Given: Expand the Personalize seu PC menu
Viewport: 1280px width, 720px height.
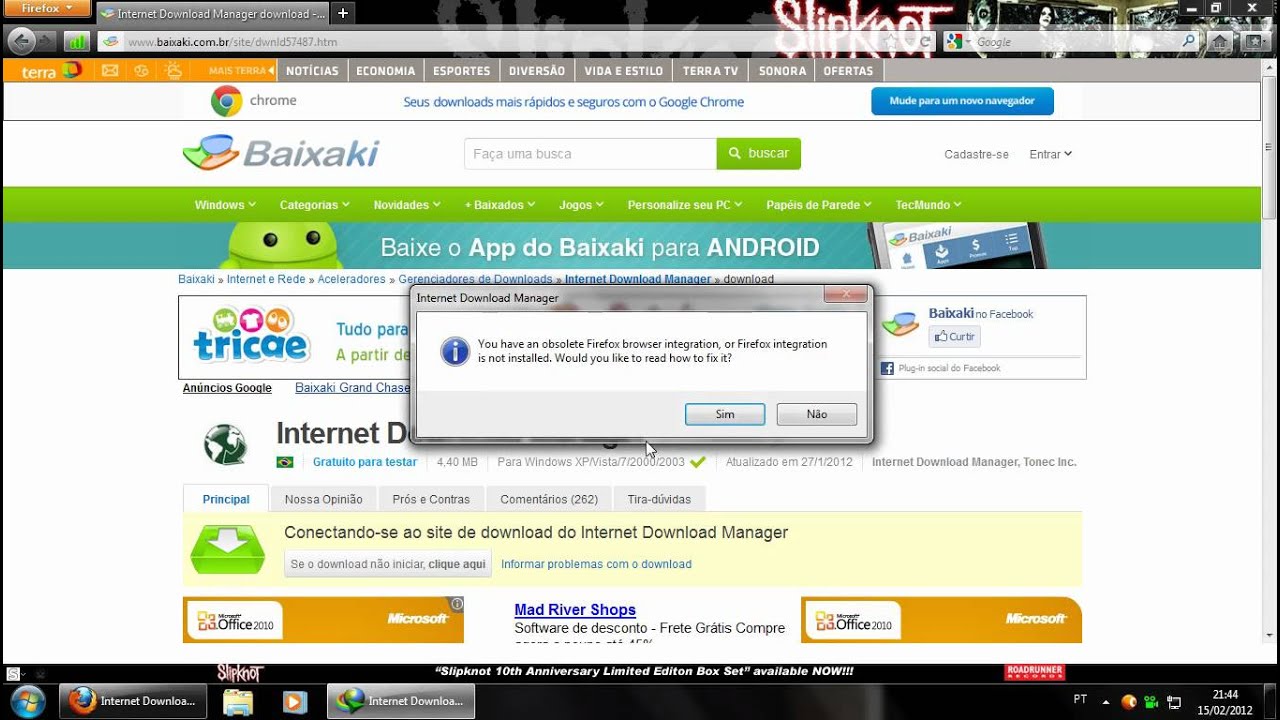Looking at the screenshot, I should [x=684, y=205].
